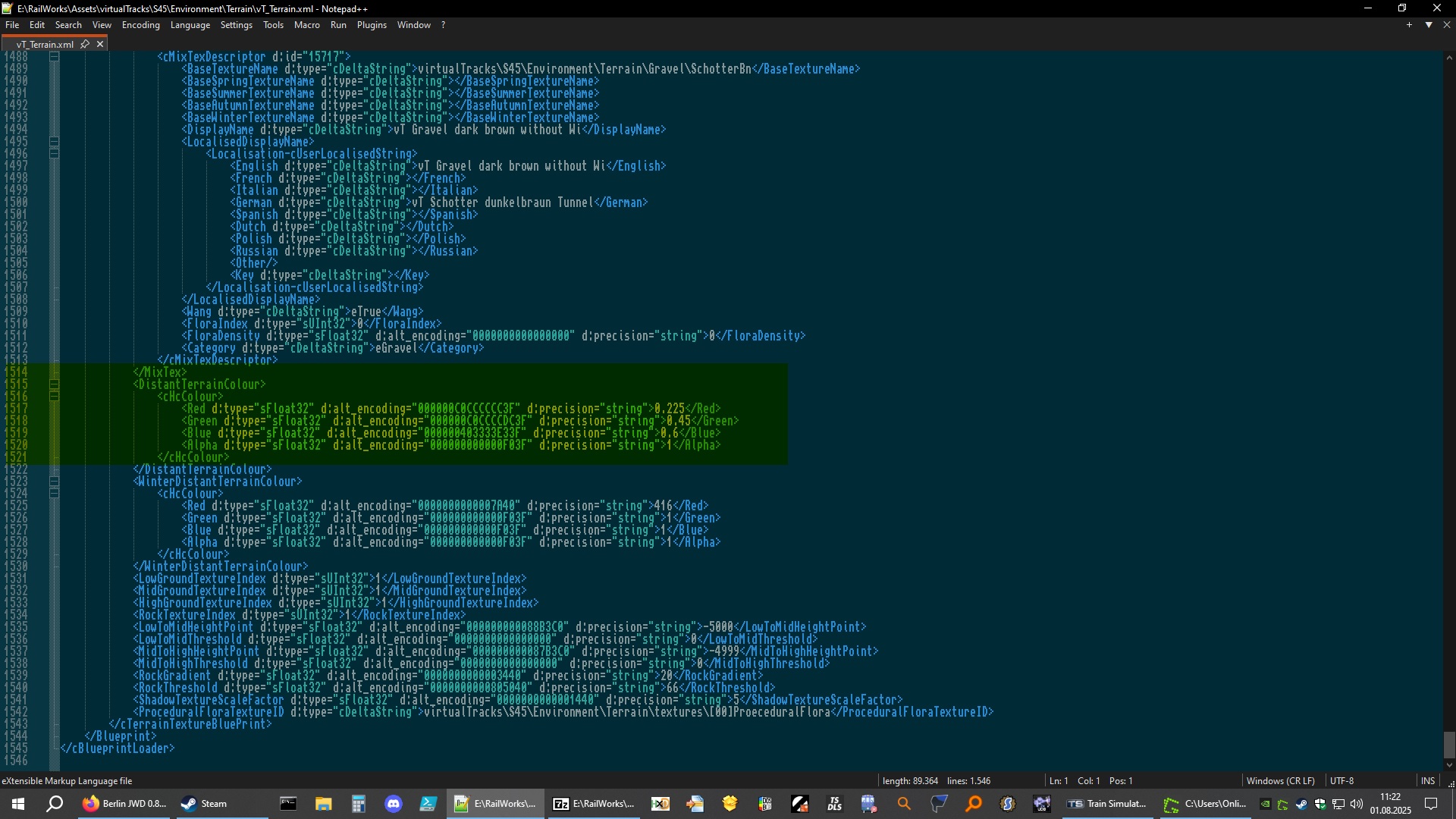Toggle the INS insert mode indicator
Image resolution: width=1456 pixels, height=819 pixels.
[x=1428, y=780]
